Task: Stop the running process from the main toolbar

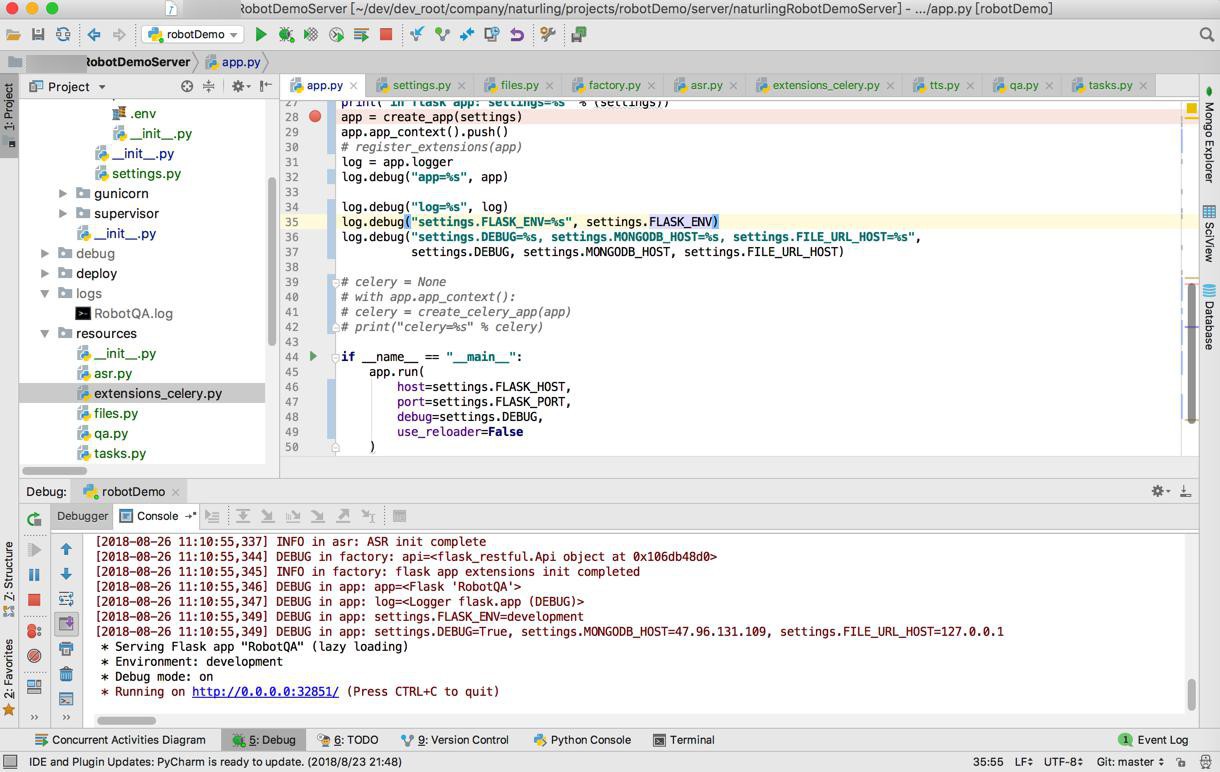Action: [386, 34]
